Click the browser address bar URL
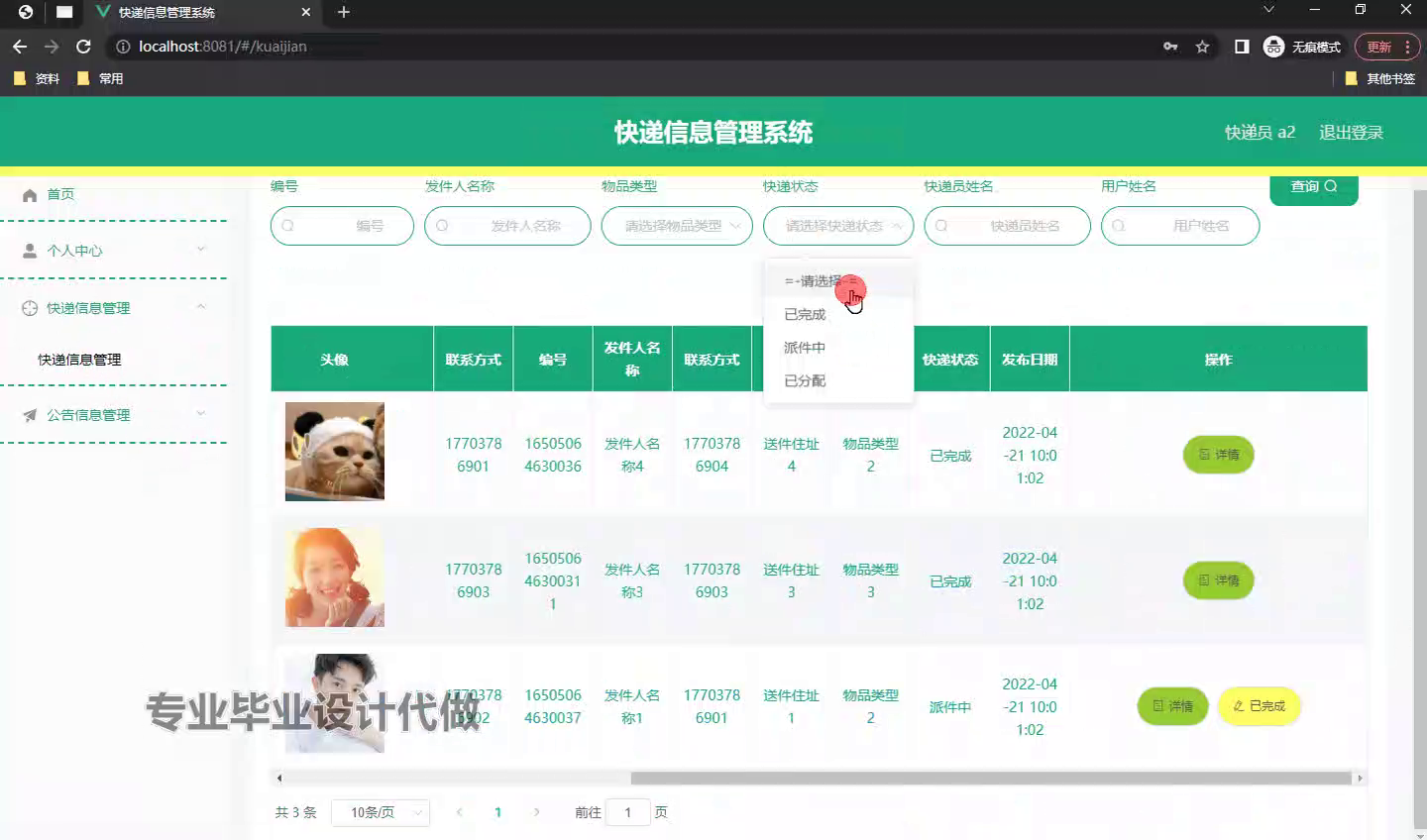Screen dimensions: 1427x840 click(x=223, y=47)
